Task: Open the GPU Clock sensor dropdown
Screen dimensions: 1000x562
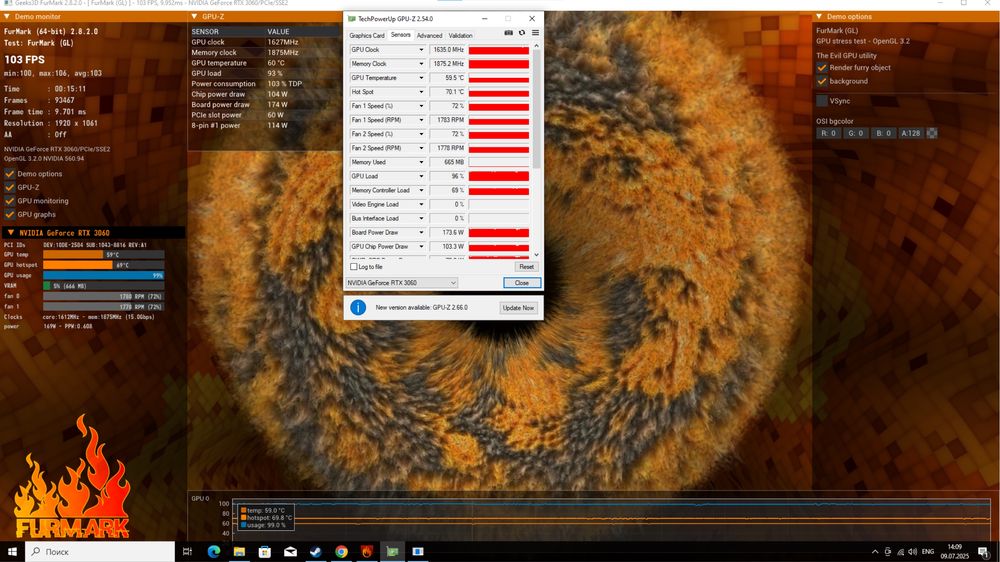Action: 421,50
